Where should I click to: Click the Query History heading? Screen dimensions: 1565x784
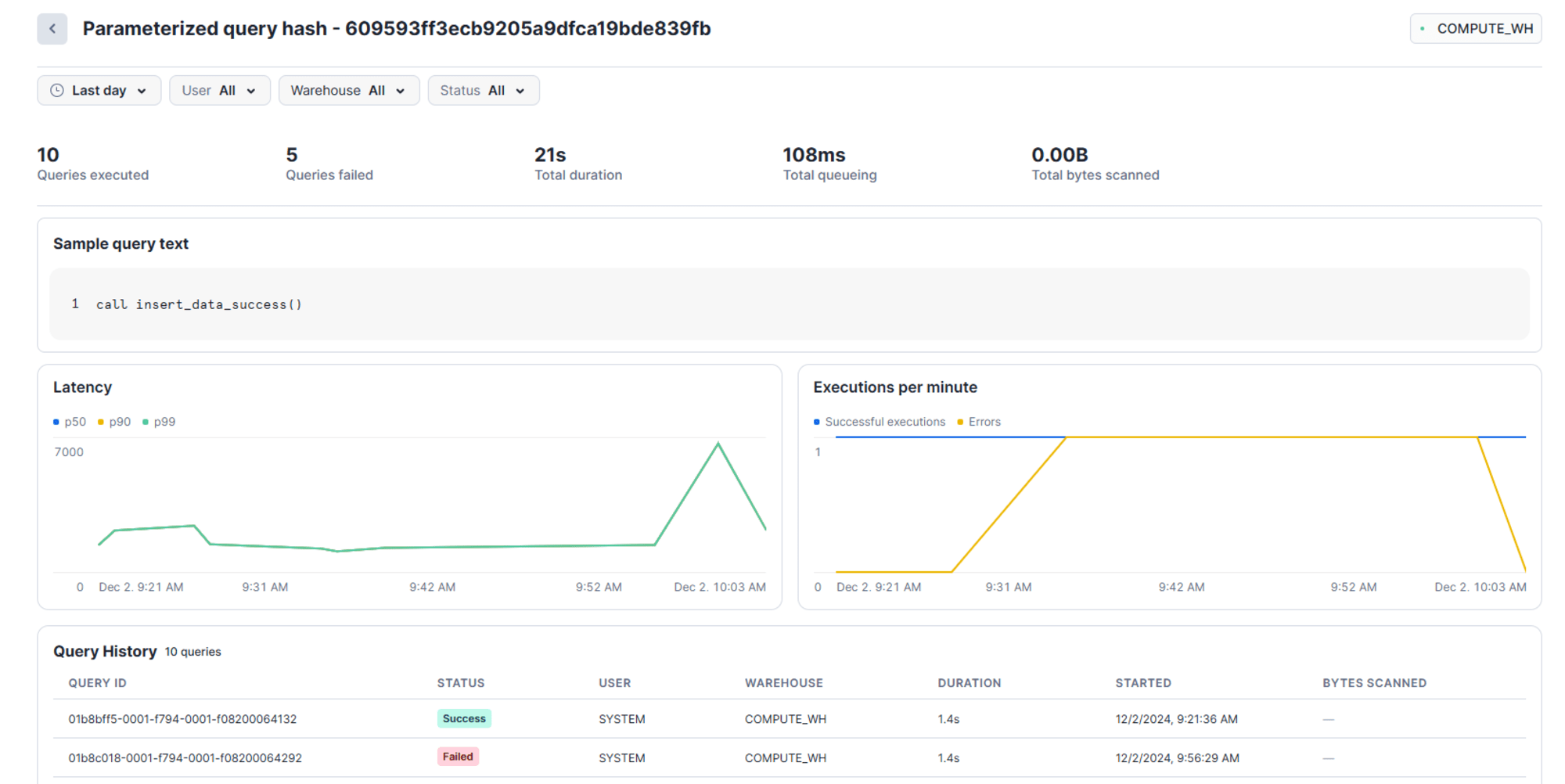(105, 652)
